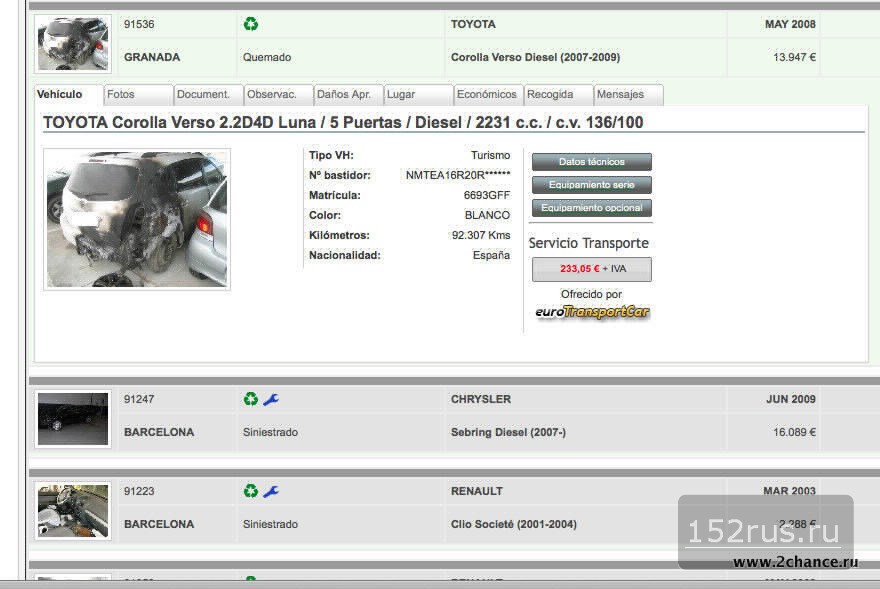880x589 pixels.
Task: Click Corolla Verso Diesel (2007-2009)
Action: point(535,57)
